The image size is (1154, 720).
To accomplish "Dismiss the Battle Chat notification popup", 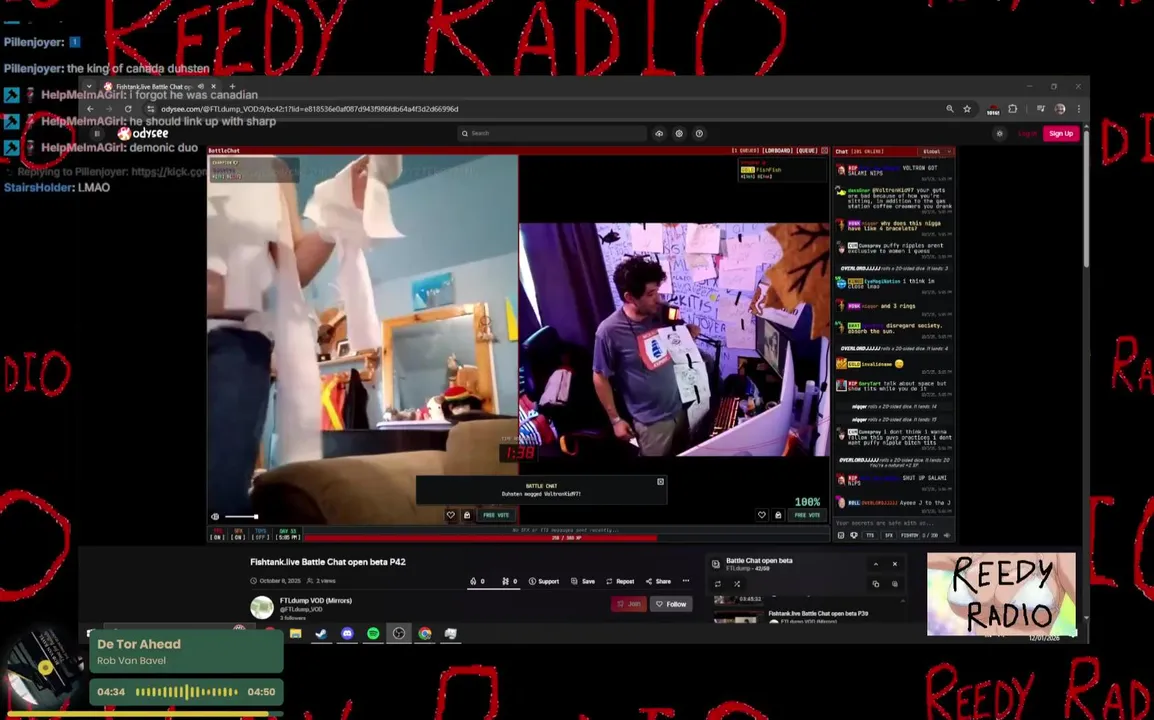I will click(660, 481).
